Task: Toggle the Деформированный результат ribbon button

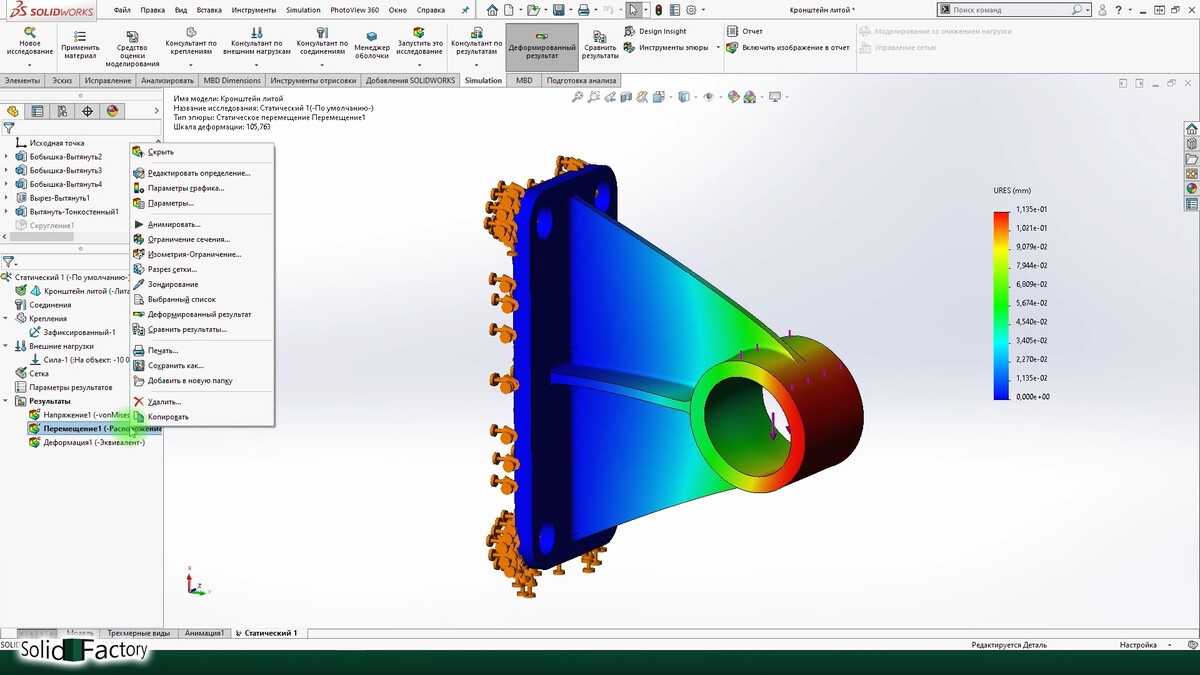Action: click(x=541, y=46)
